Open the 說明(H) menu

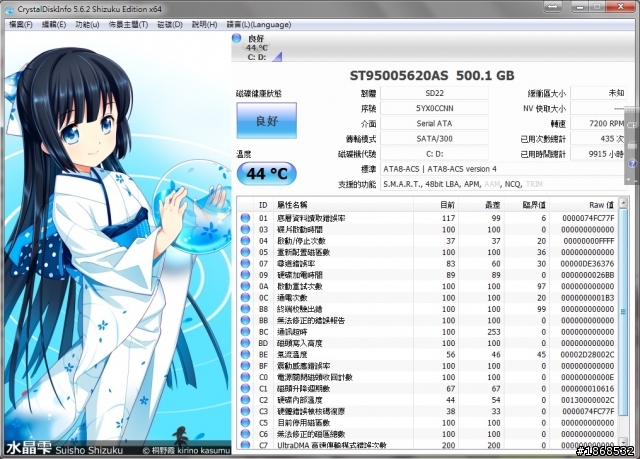pyautogui.click(x=204, y=24)
